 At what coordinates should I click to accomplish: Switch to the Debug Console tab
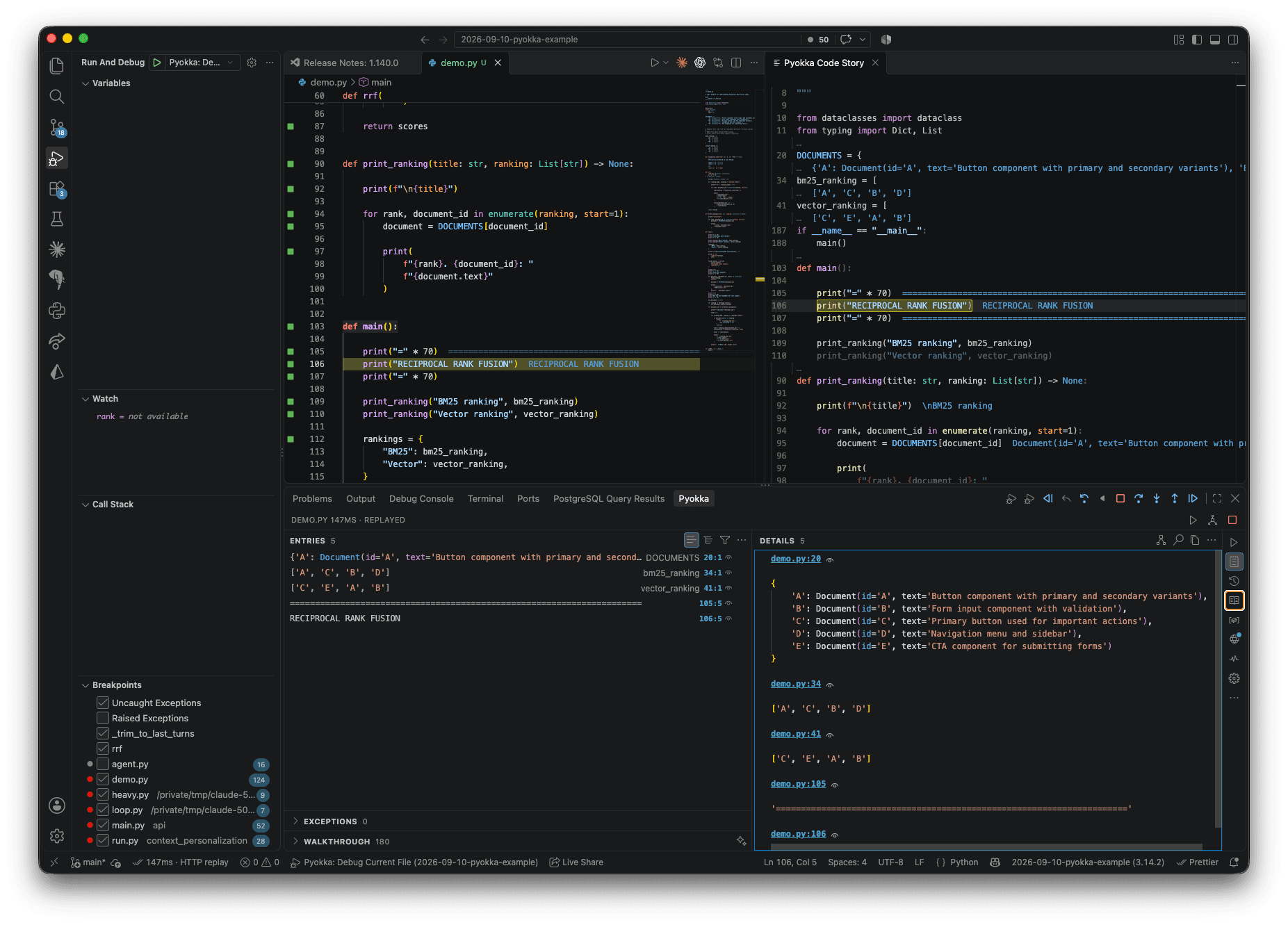(421, 499)
